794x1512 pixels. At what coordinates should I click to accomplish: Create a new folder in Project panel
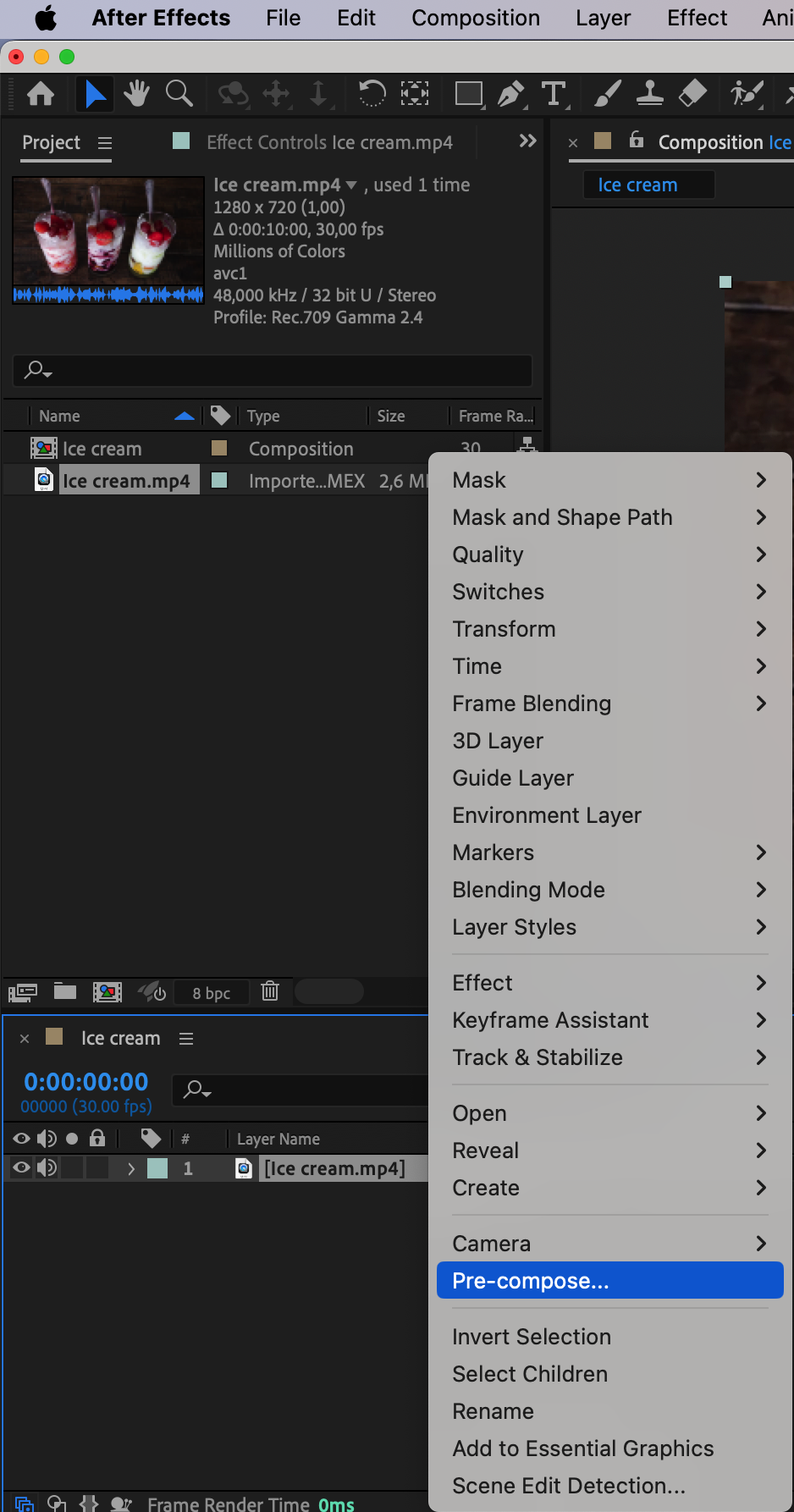click(65, 991)
